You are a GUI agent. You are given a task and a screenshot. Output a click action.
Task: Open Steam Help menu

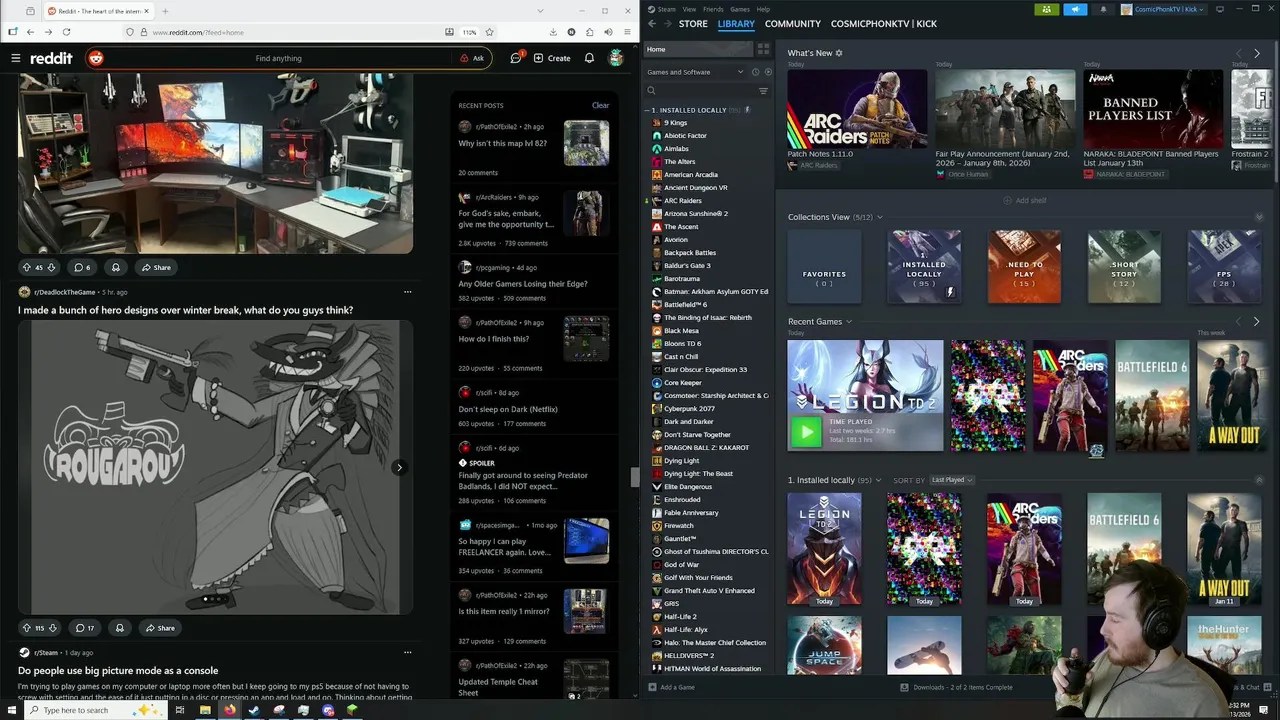pyautogui.click(x=764, y=9)
